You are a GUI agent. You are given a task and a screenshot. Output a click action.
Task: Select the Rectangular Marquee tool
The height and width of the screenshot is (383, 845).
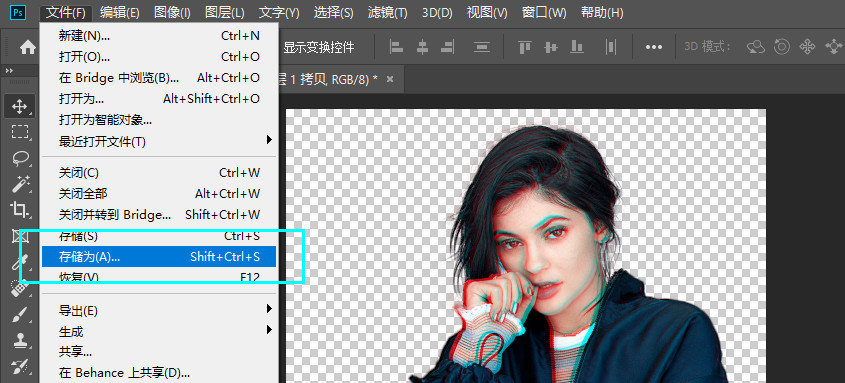[x=19, y=132]
